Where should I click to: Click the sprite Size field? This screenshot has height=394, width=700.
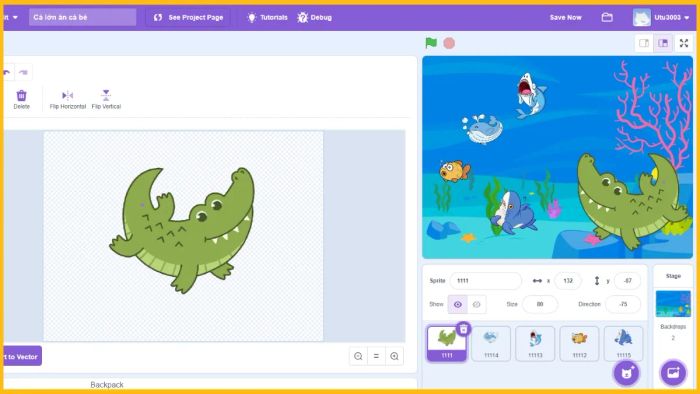click(x=540, y=304)
